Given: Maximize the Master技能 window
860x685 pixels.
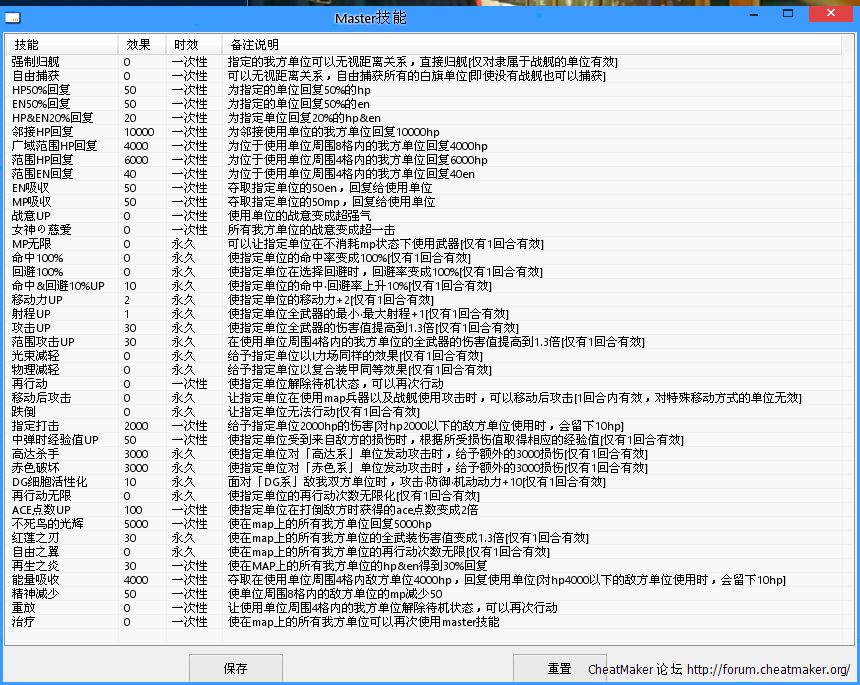Looking at the screenshot, I should click(790, 15).
